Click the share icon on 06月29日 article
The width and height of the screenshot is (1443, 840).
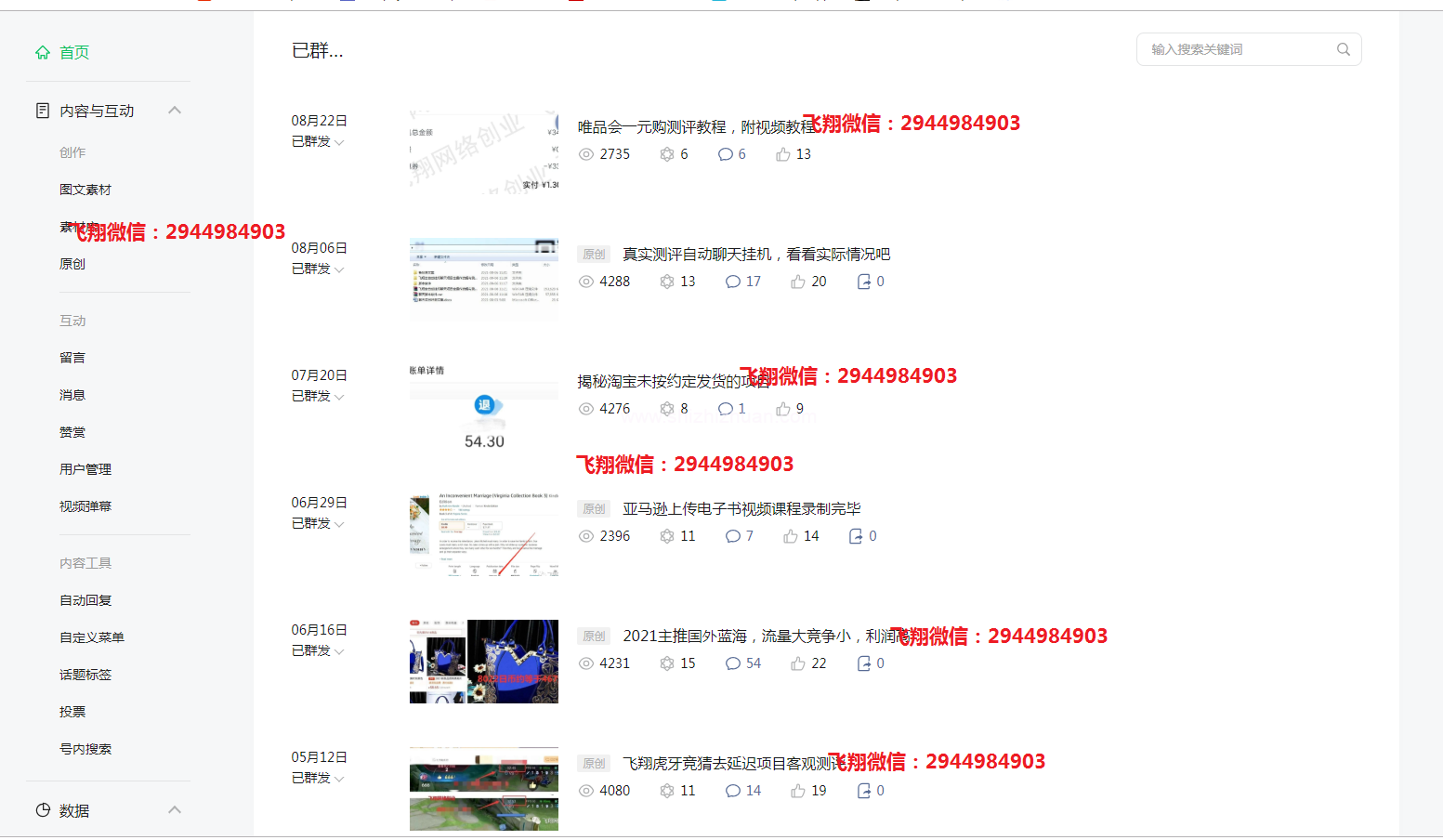coord(856,536)
